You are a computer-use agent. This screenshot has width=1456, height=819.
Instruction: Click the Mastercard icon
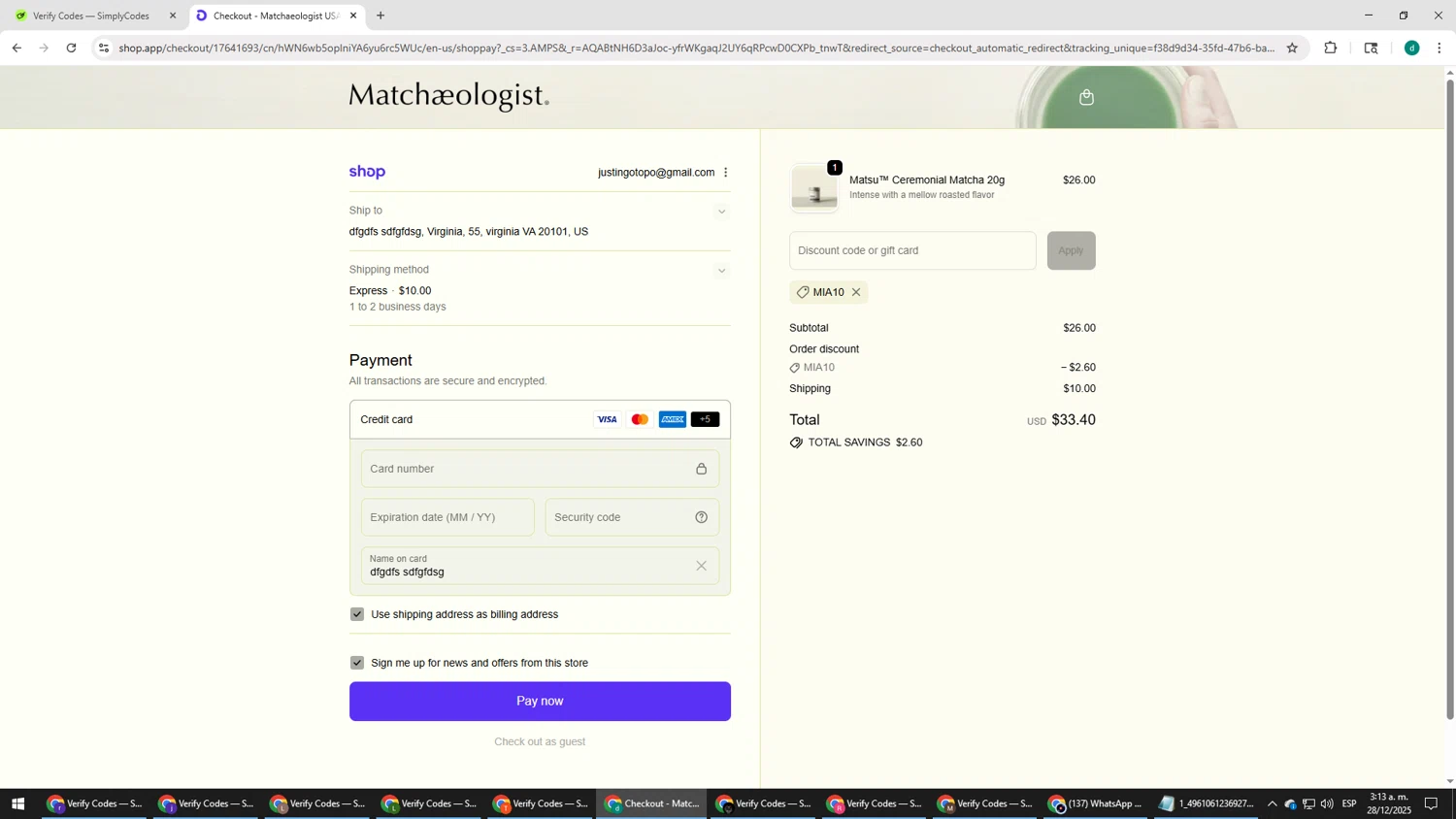640,419
